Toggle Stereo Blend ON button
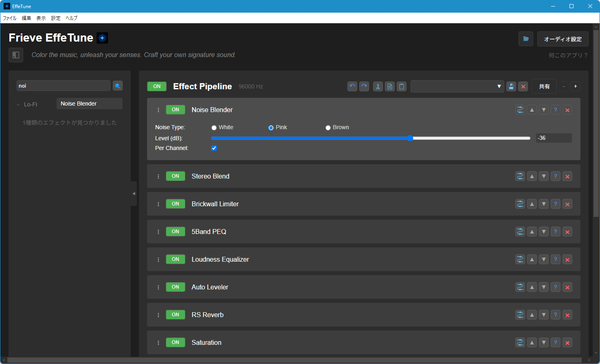This screenshot has height=364, width=600. pyautogui.click(x=175, y=176)
